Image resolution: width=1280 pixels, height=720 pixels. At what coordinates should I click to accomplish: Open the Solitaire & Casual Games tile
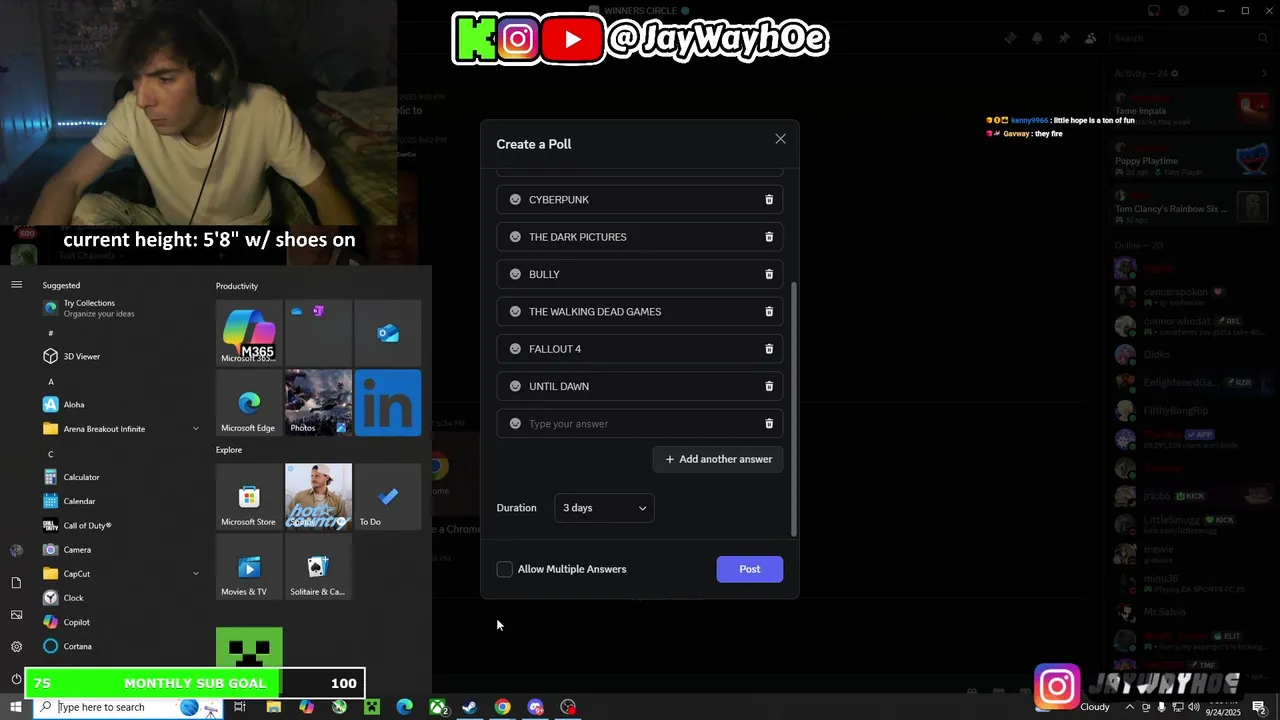click(x=318, y=566)
